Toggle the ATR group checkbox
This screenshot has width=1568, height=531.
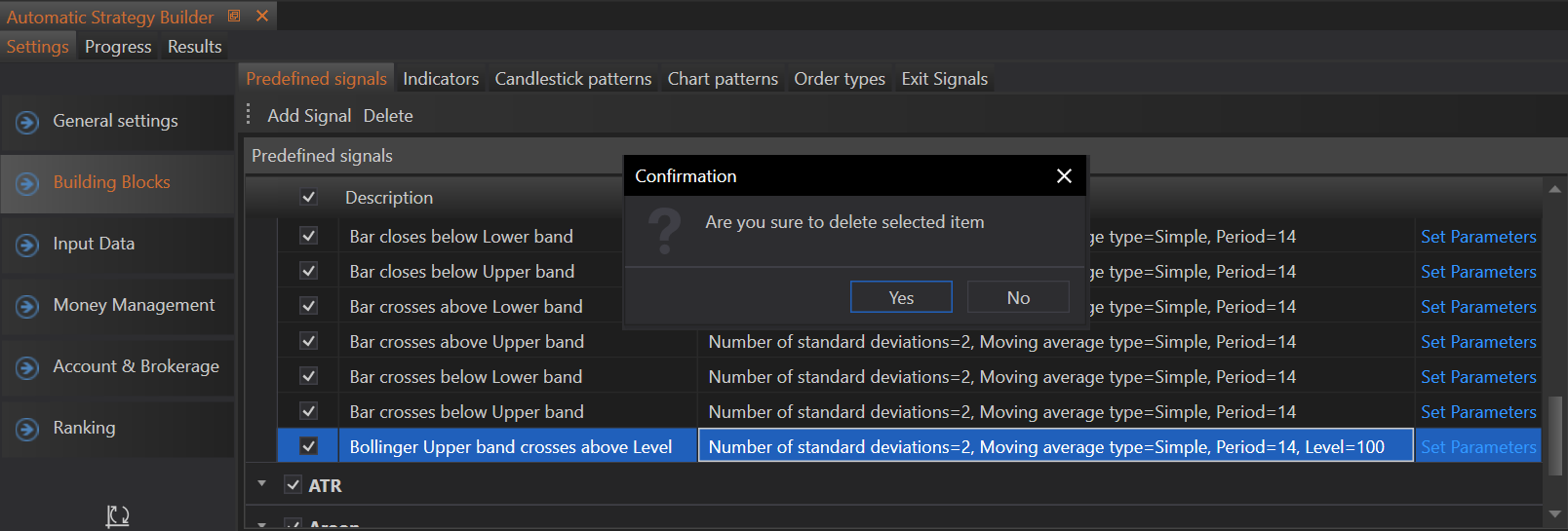(293, 484)
